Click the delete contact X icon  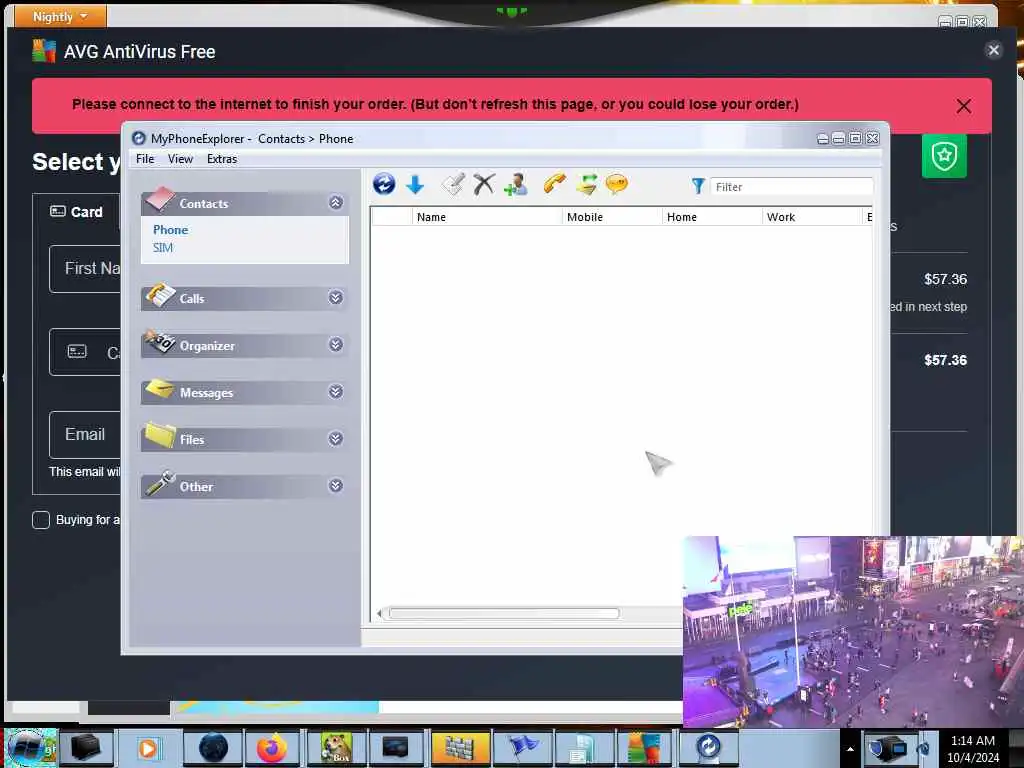(x=484, y=185)
